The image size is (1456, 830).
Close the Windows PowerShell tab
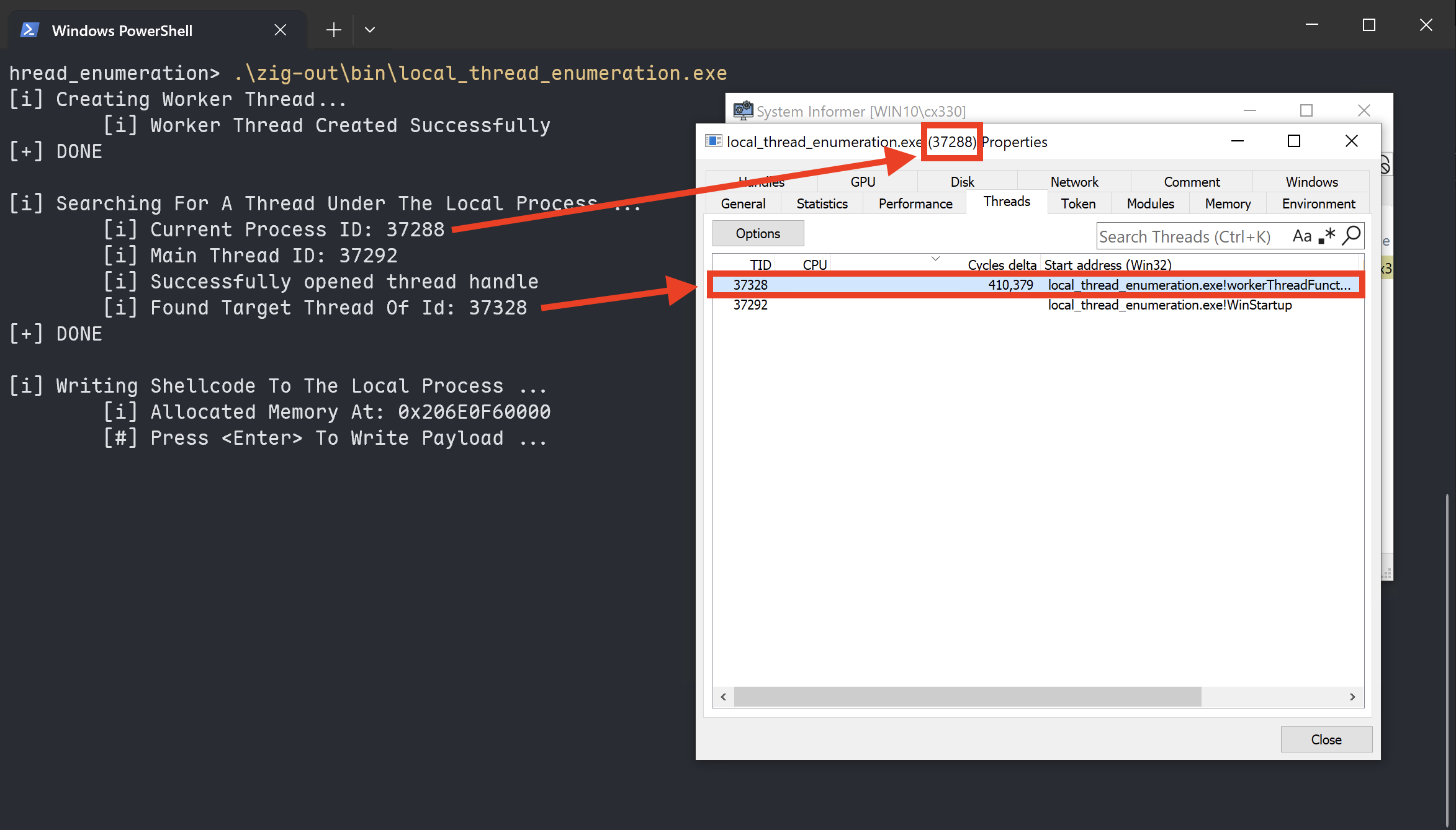[x=281, y=30]
